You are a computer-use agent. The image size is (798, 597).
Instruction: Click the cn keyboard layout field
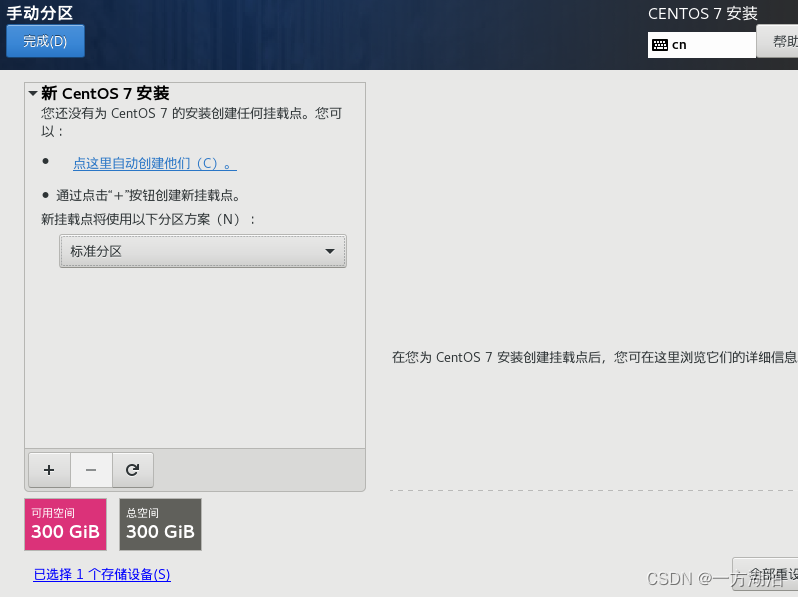pos(702,45)
